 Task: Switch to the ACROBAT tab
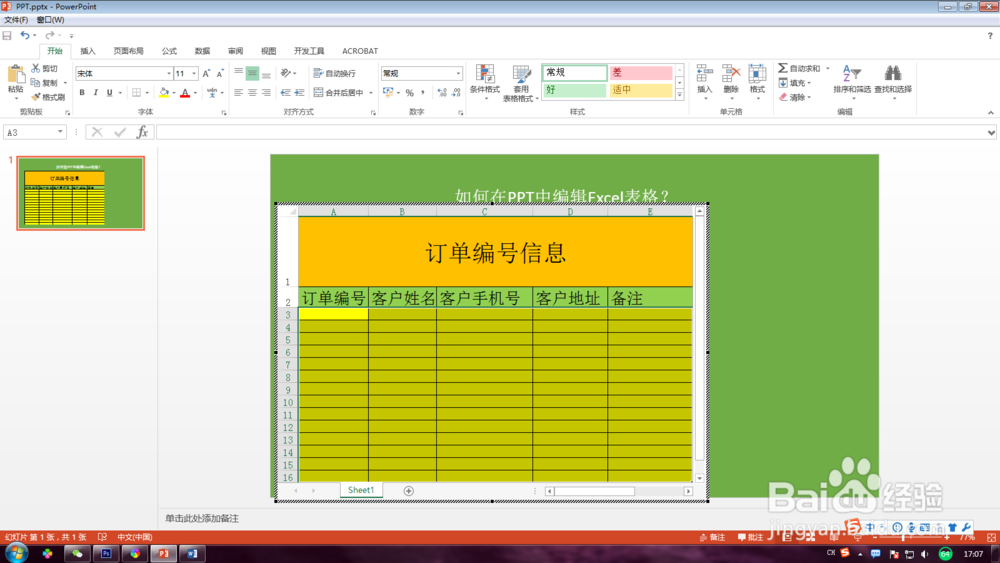[x=360, y=51]
